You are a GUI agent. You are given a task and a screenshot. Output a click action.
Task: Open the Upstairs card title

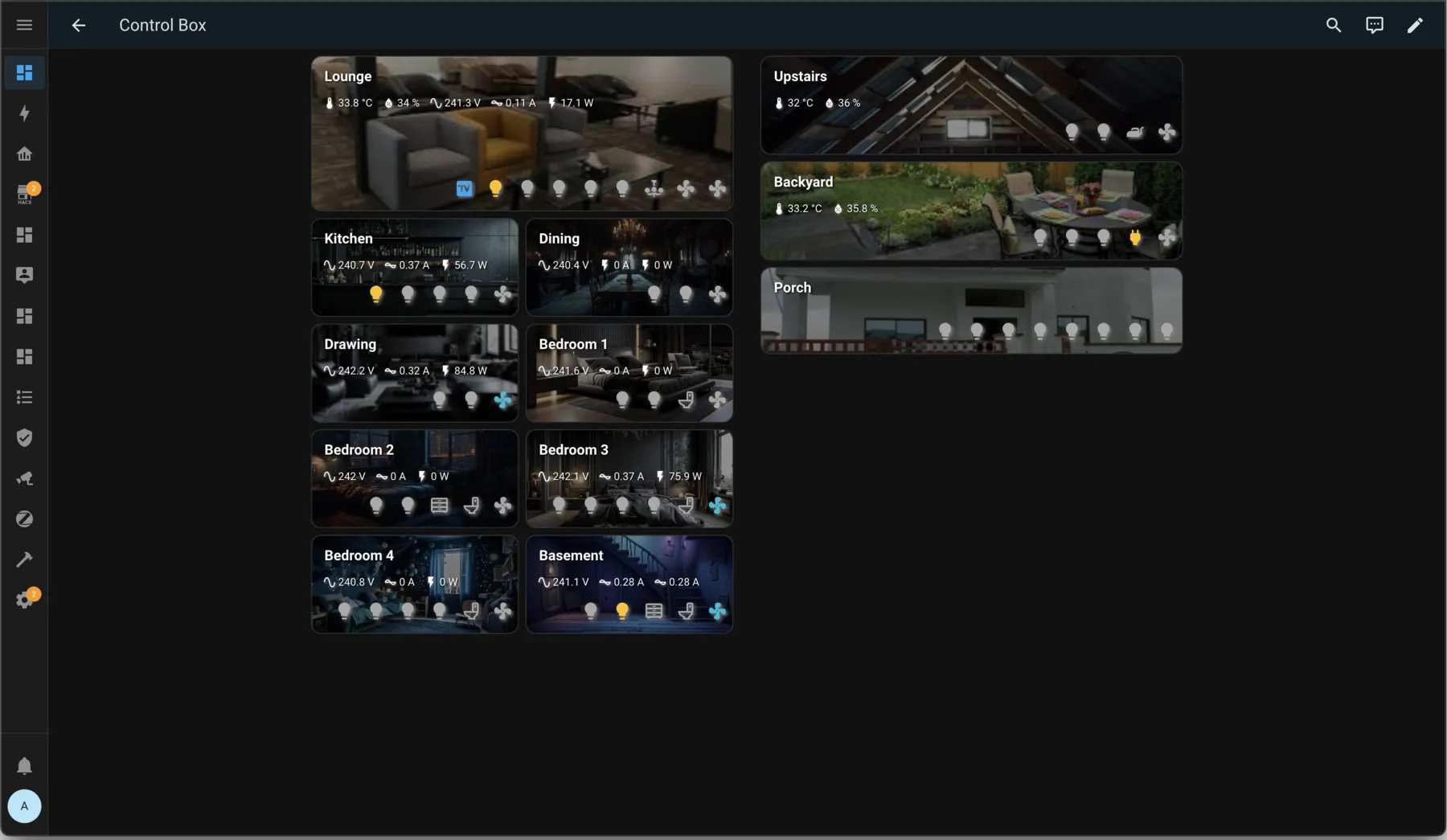click(801, 76)
